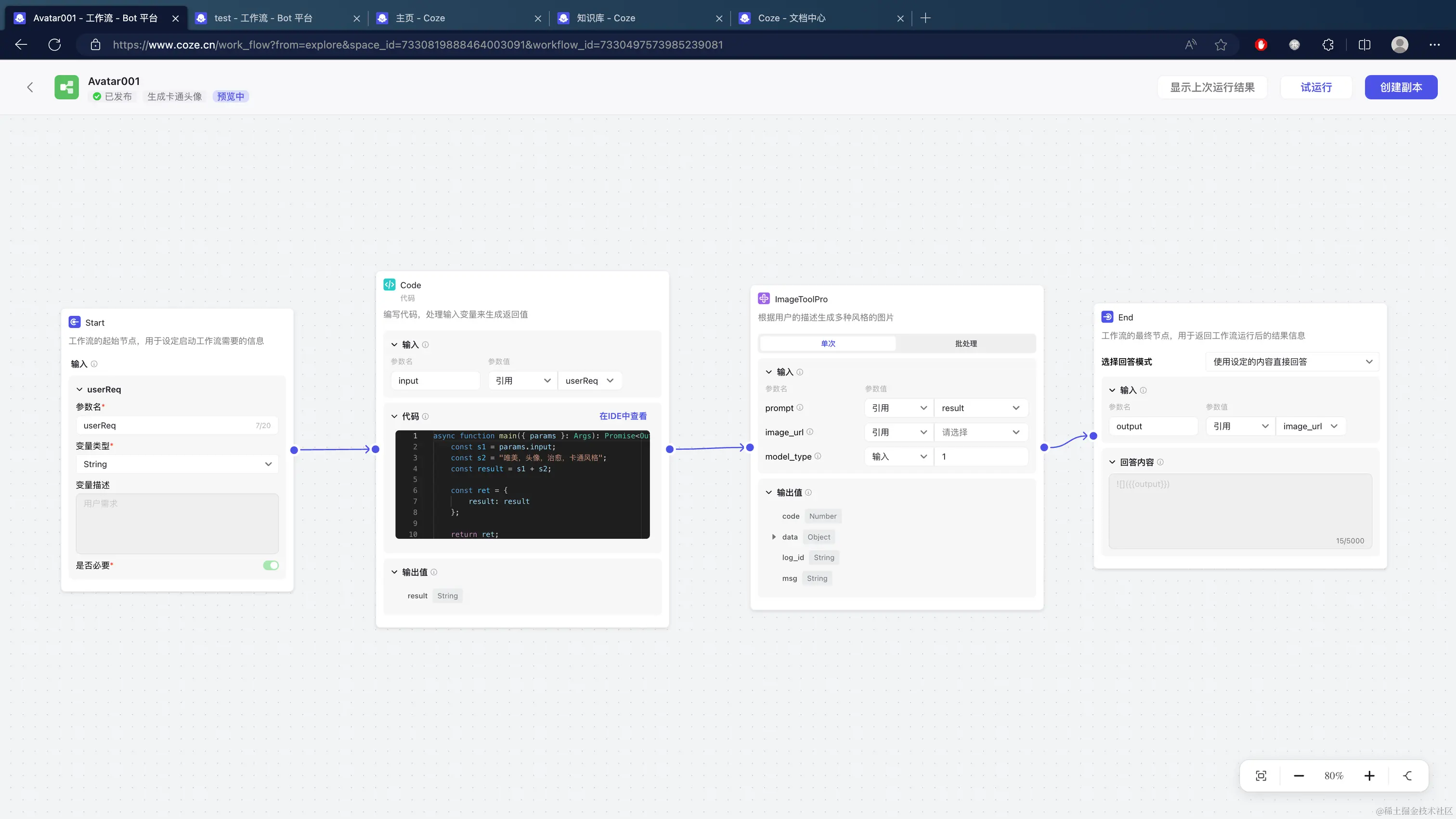
Task: Open the 变量类型 String dropdown
Action: pyautogui.click(x=177, y=464)
